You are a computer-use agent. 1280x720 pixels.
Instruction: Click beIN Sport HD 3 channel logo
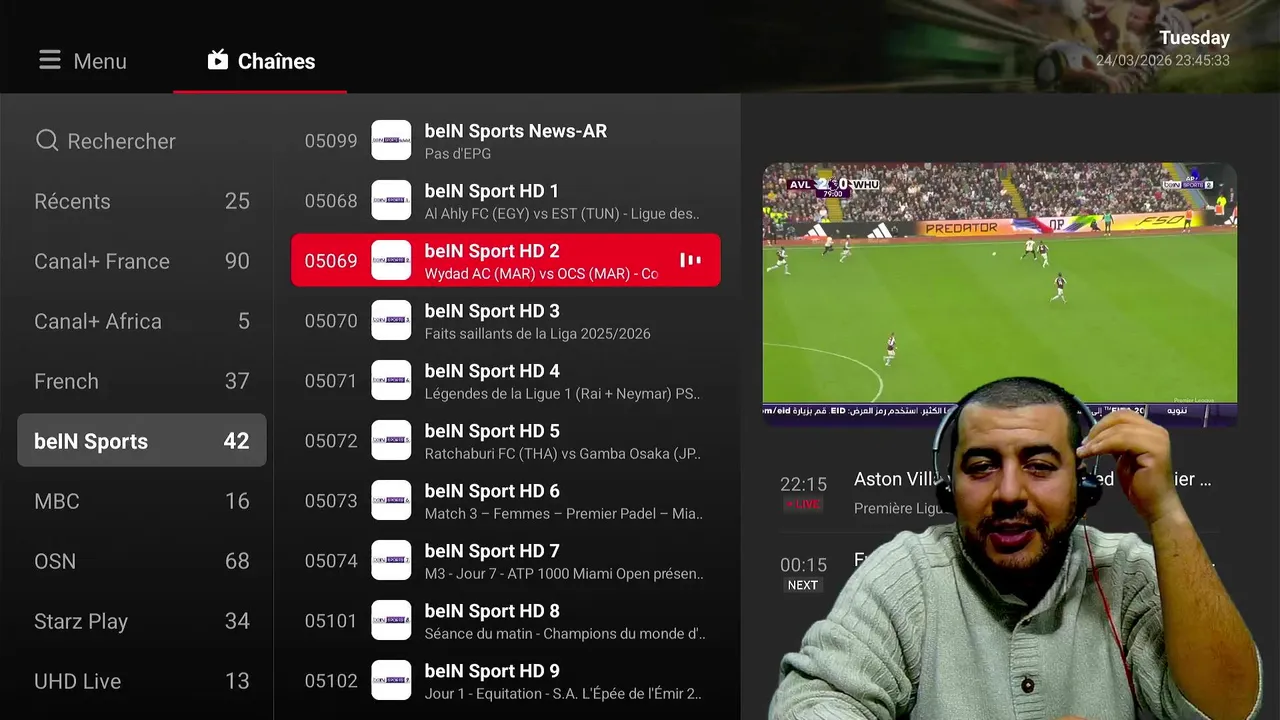391,320
